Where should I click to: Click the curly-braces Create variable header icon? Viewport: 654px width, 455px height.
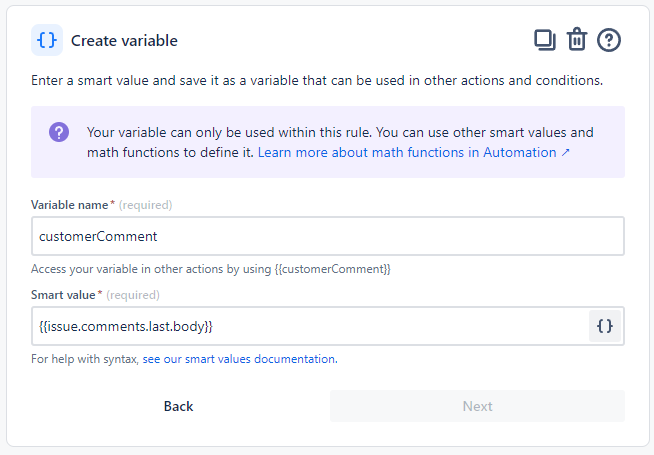pyautogui.click(x=47, y=40)
